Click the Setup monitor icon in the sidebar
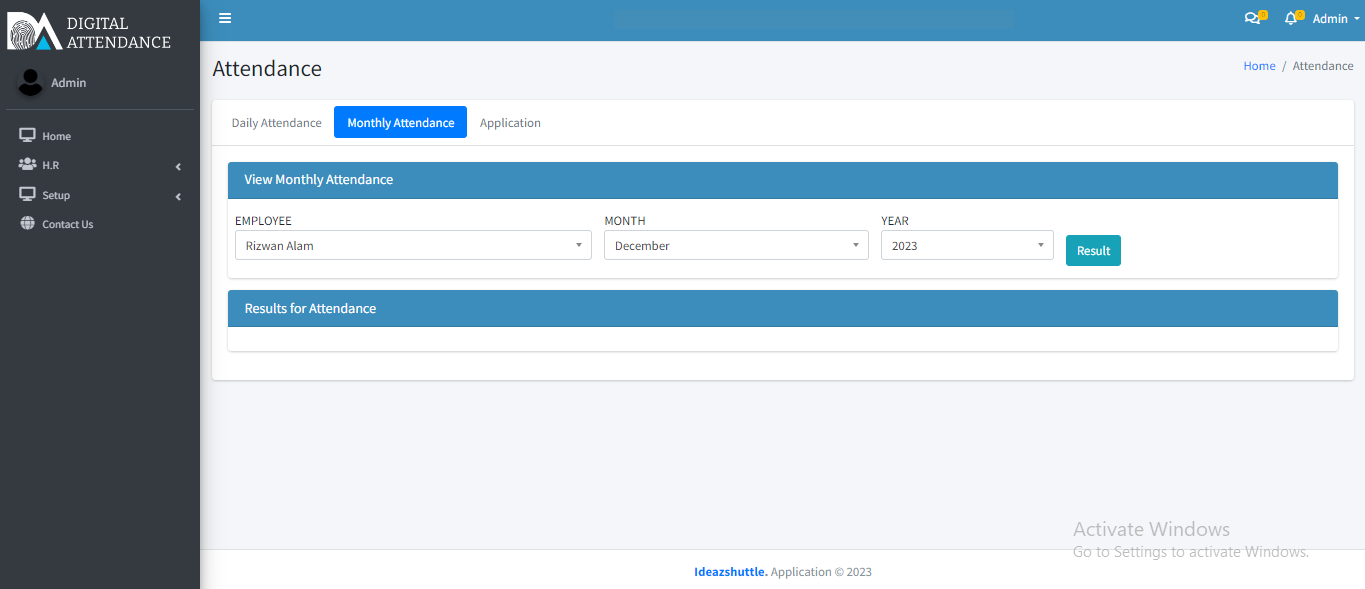This screenshot has width=1365, height=589. [27, 195]
